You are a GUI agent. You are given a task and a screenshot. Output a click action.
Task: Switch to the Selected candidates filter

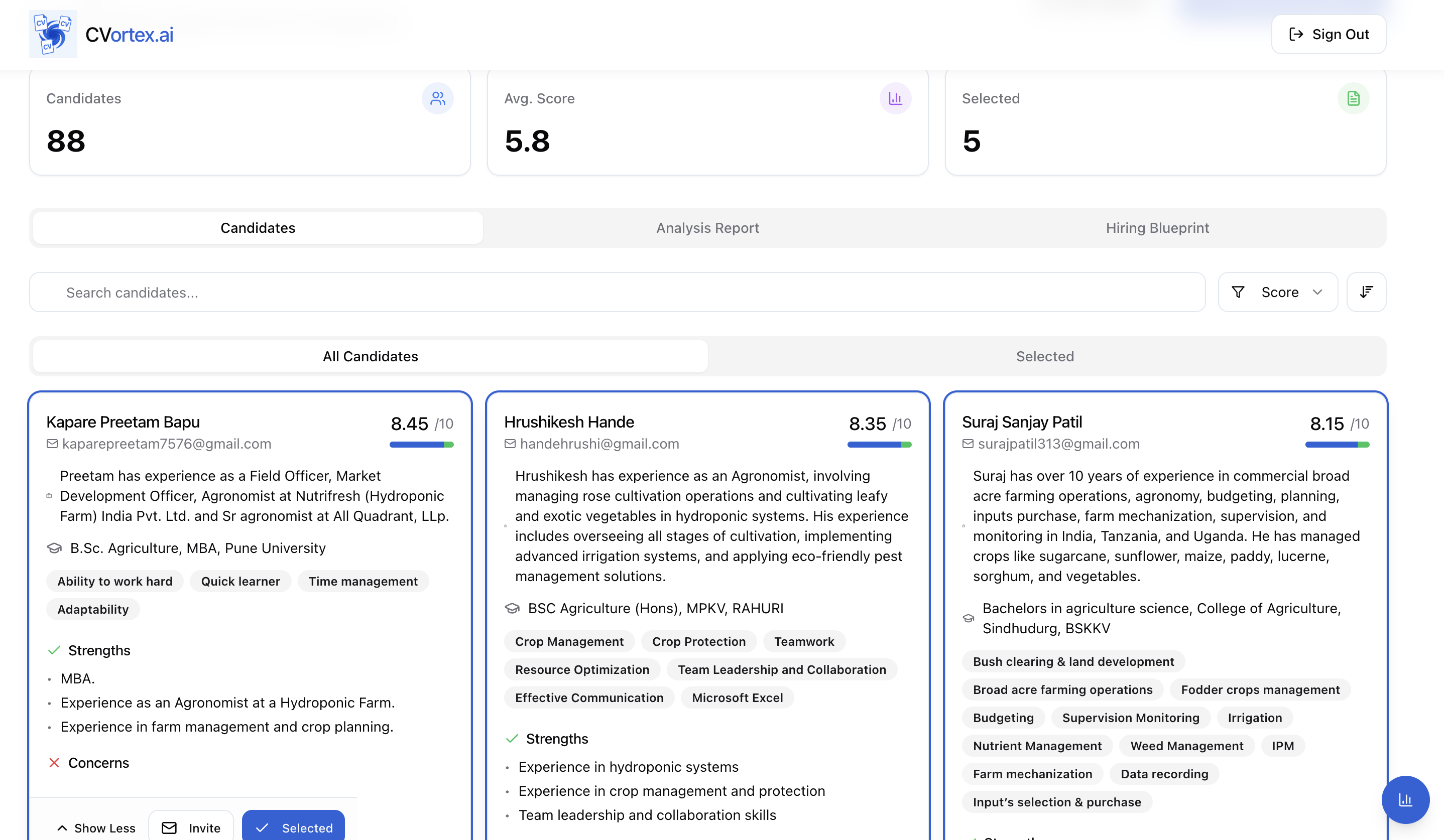tap(1045, 356)
